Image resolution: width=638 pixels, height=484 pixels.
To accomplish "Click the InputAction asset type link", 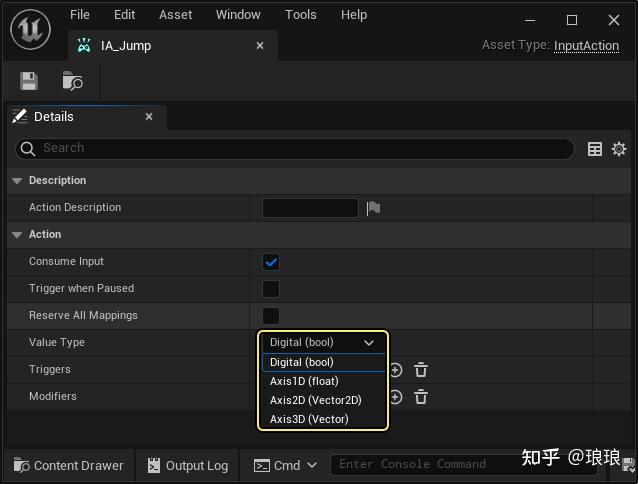I will 586,46.
